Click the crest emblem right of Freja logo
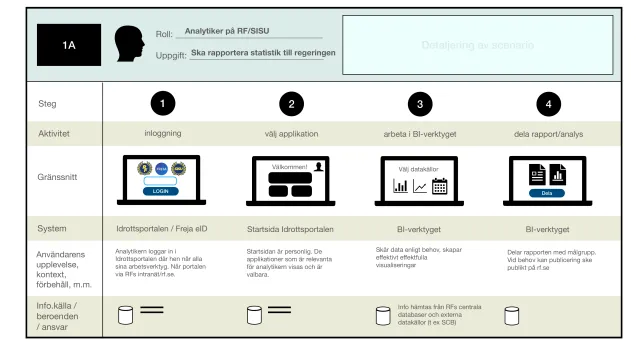Viewport: 640px width, 360px height. [179, 168]
